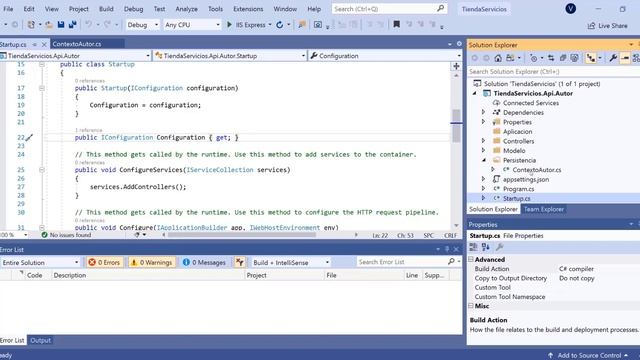The width and height of the screenshot is (640, 360).
Task: Collapse the Advanced property section
Action: [x=471, y=259]
